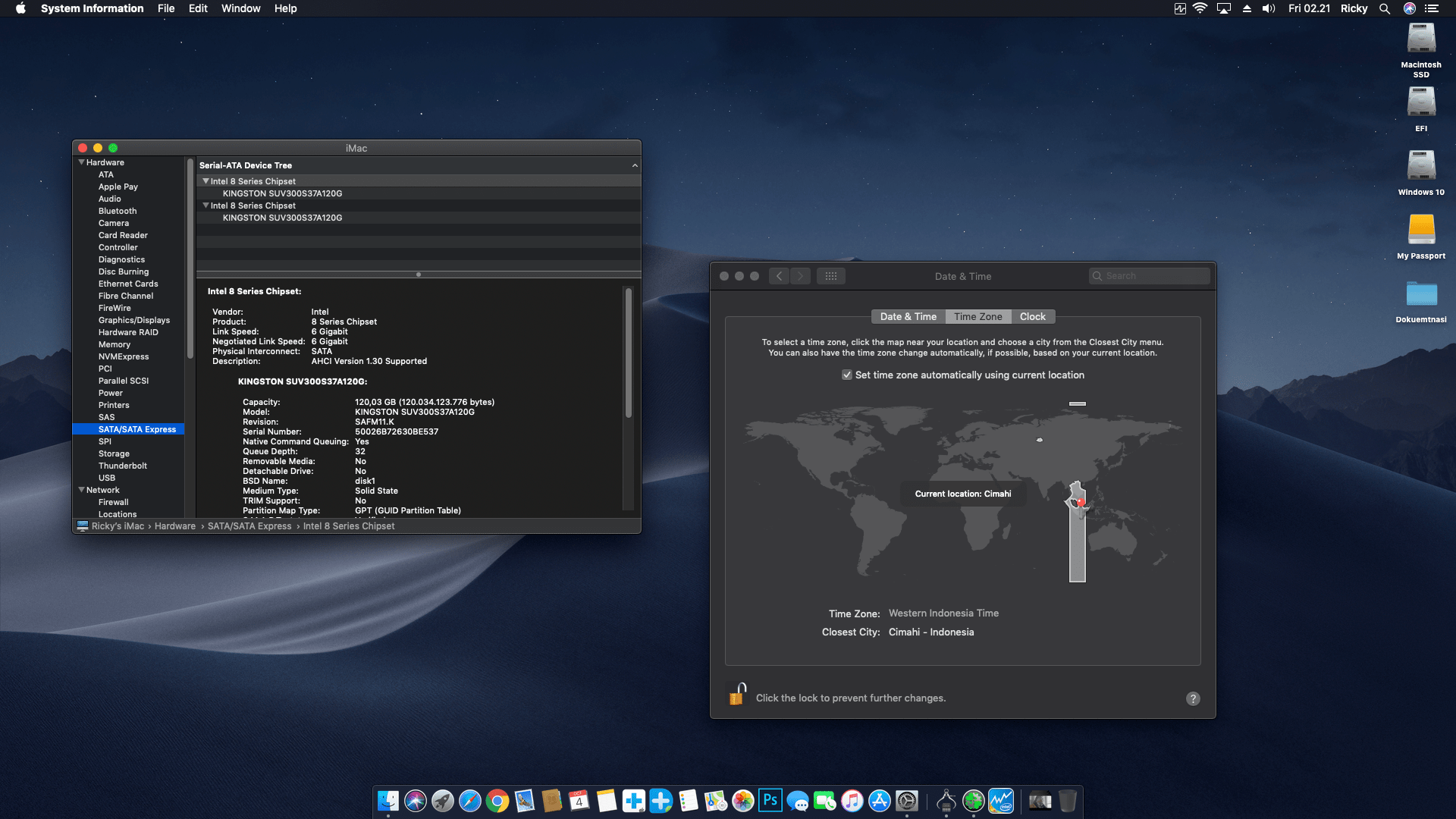Screen dimensions: 1456x819
Task: Click the split-pane divider handle dot
Action: pos(419,275)
